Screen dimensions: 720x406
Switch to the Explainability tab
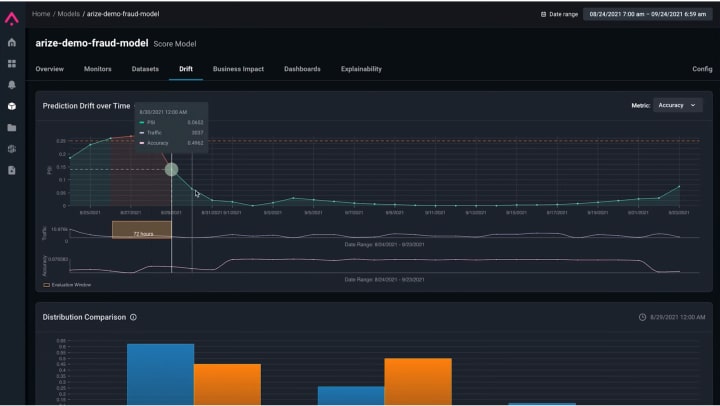click(361, 69)
